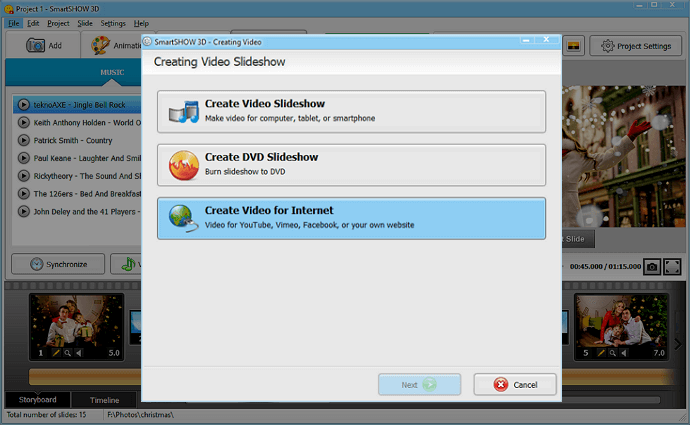
Task: Click magnifier icon on slide 5
Action: point(613,353)
